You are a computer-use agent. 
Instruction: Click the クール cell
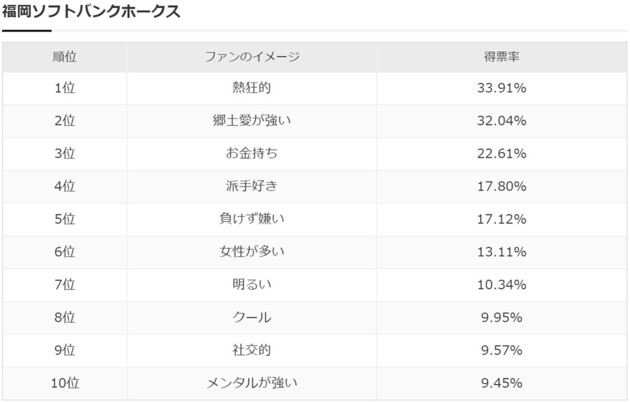tap(252, 317)
